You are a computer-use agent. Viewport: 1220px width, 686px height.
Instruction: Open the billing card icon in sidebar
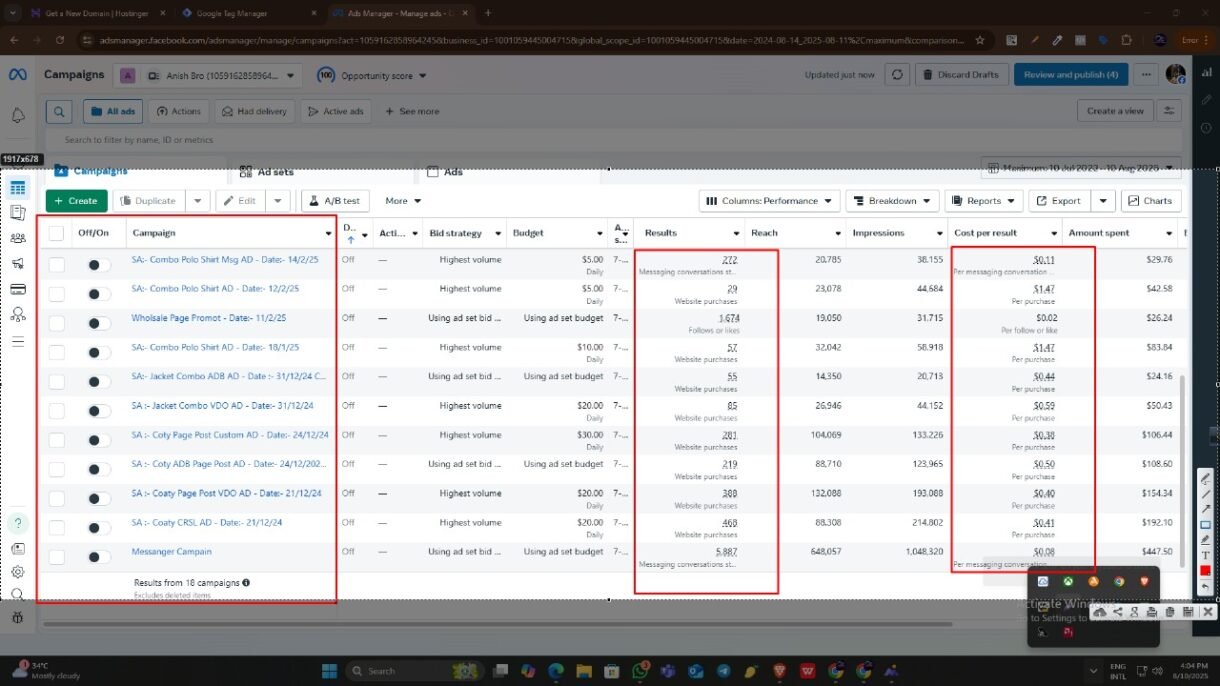point(18,289)
